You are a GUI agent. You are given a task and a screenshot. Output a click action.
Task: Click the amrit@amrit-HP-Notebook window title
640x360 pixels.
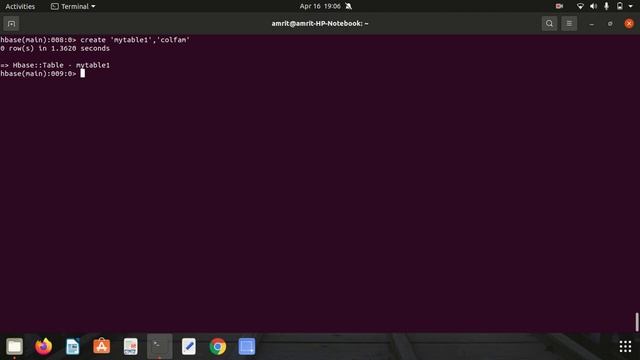pos(320,23)
